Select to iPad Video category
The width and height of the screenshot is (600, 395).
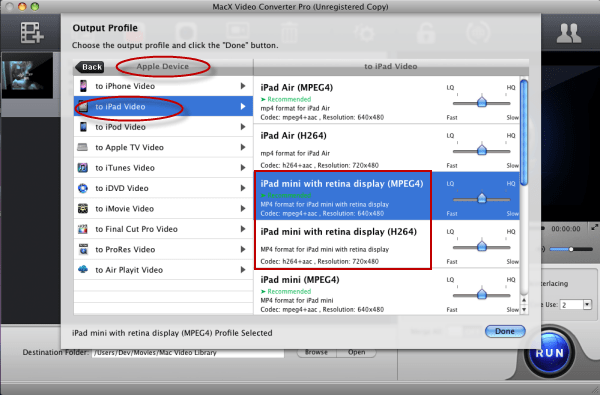point(163,106)
